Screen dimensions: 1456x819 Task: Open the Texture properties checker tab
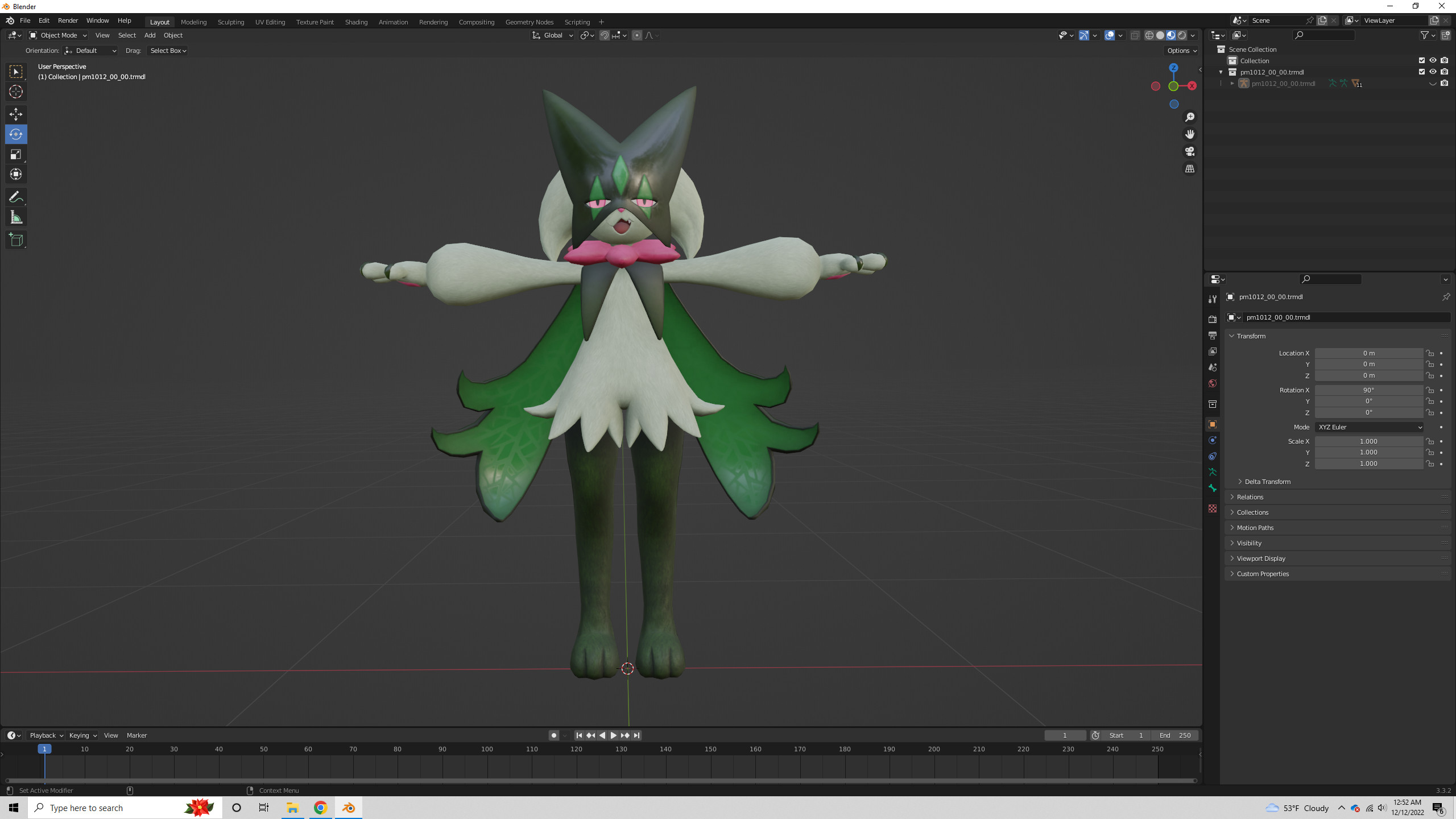(1212, 508)
